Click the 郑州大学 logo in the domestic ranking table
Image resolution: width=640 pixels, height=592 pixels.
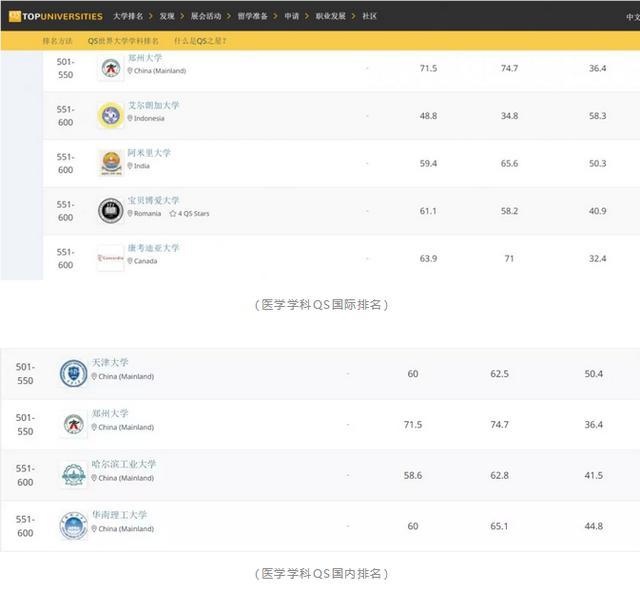pos(73,424)
